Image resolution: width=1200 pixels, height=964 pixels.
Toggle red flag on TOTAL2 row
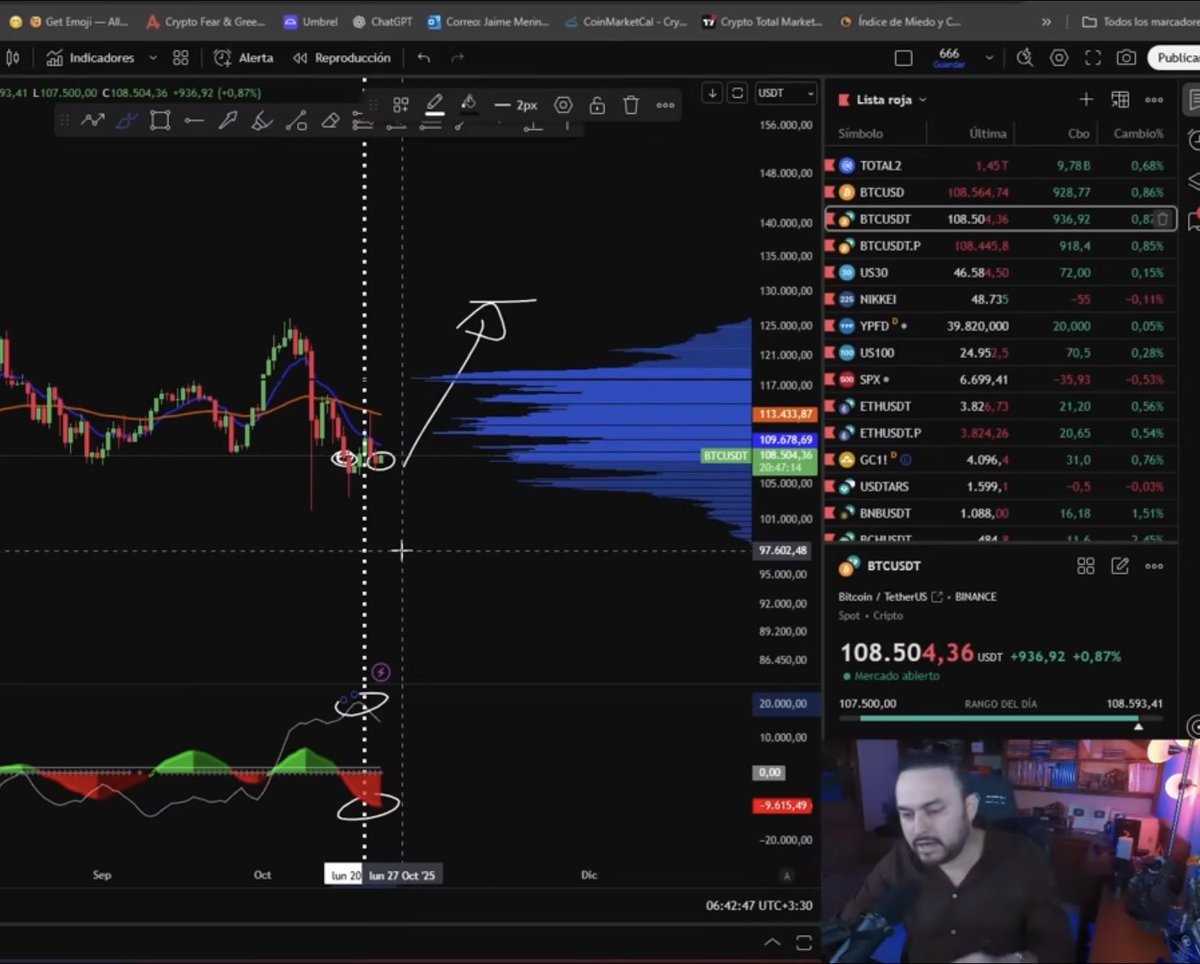(830, 165)
